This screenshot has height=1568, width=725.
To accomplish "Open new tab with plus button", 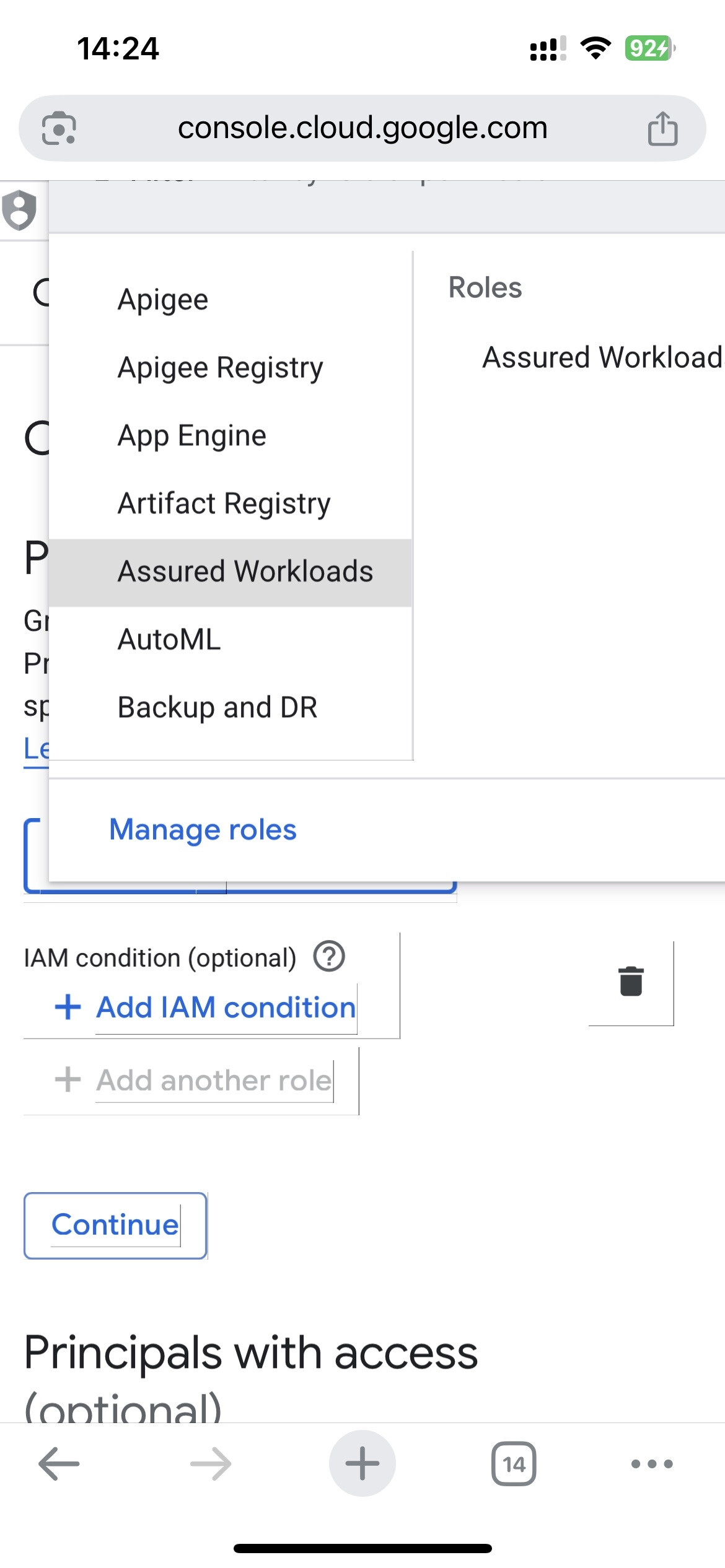I will [x=362, y=1464].
